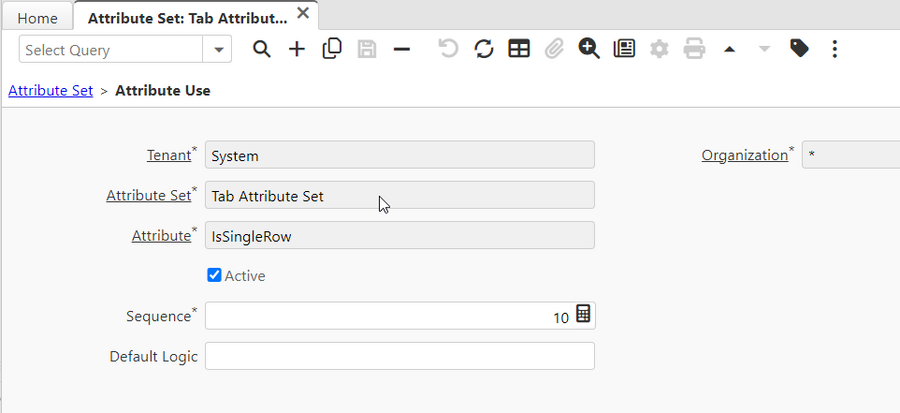Refresh the record data

point(484,49)
